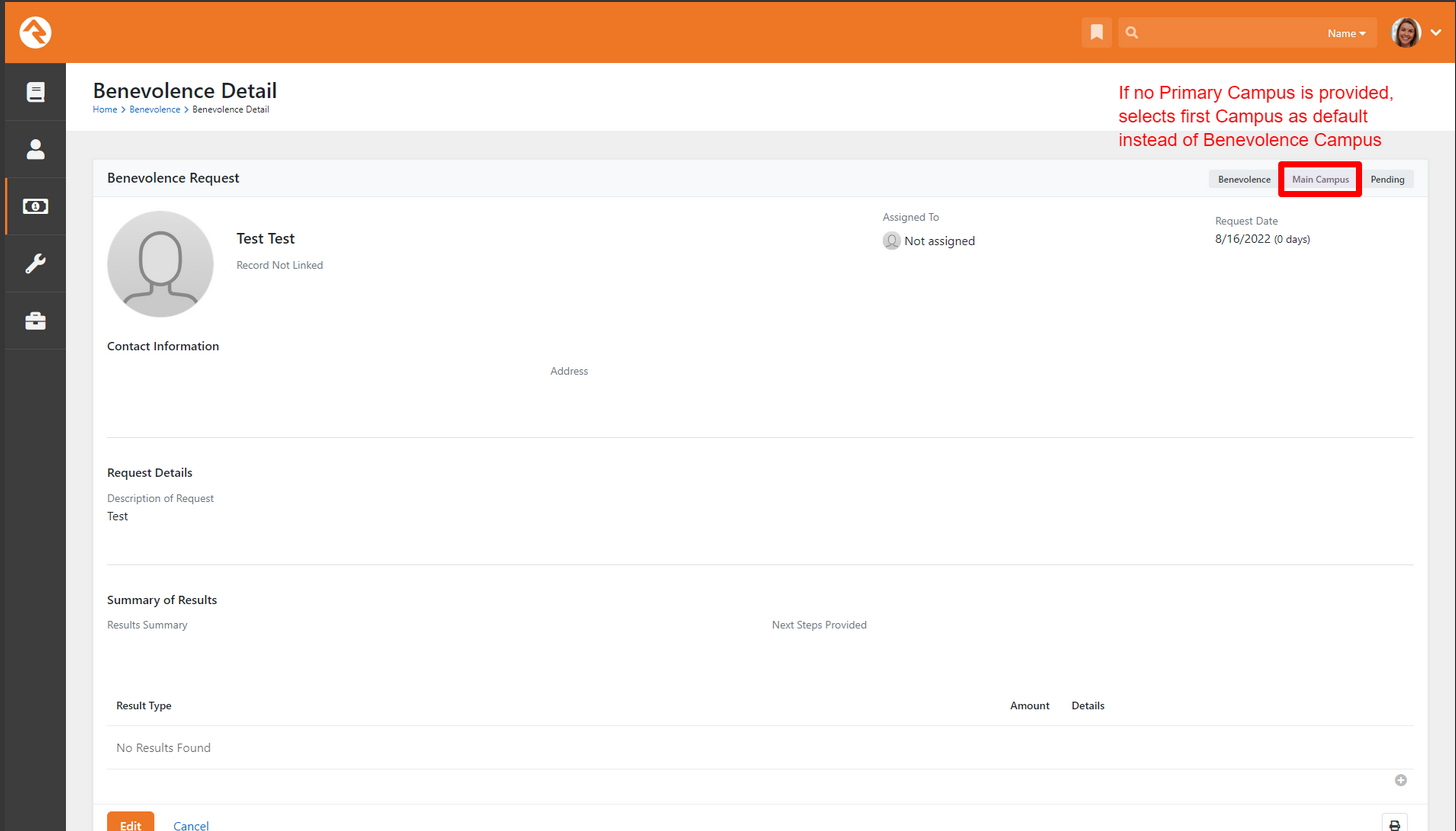Add a new result with the plus icon
This screenshot has height=831, width=1456.
pyautogui.click(x=1400, y=780)
